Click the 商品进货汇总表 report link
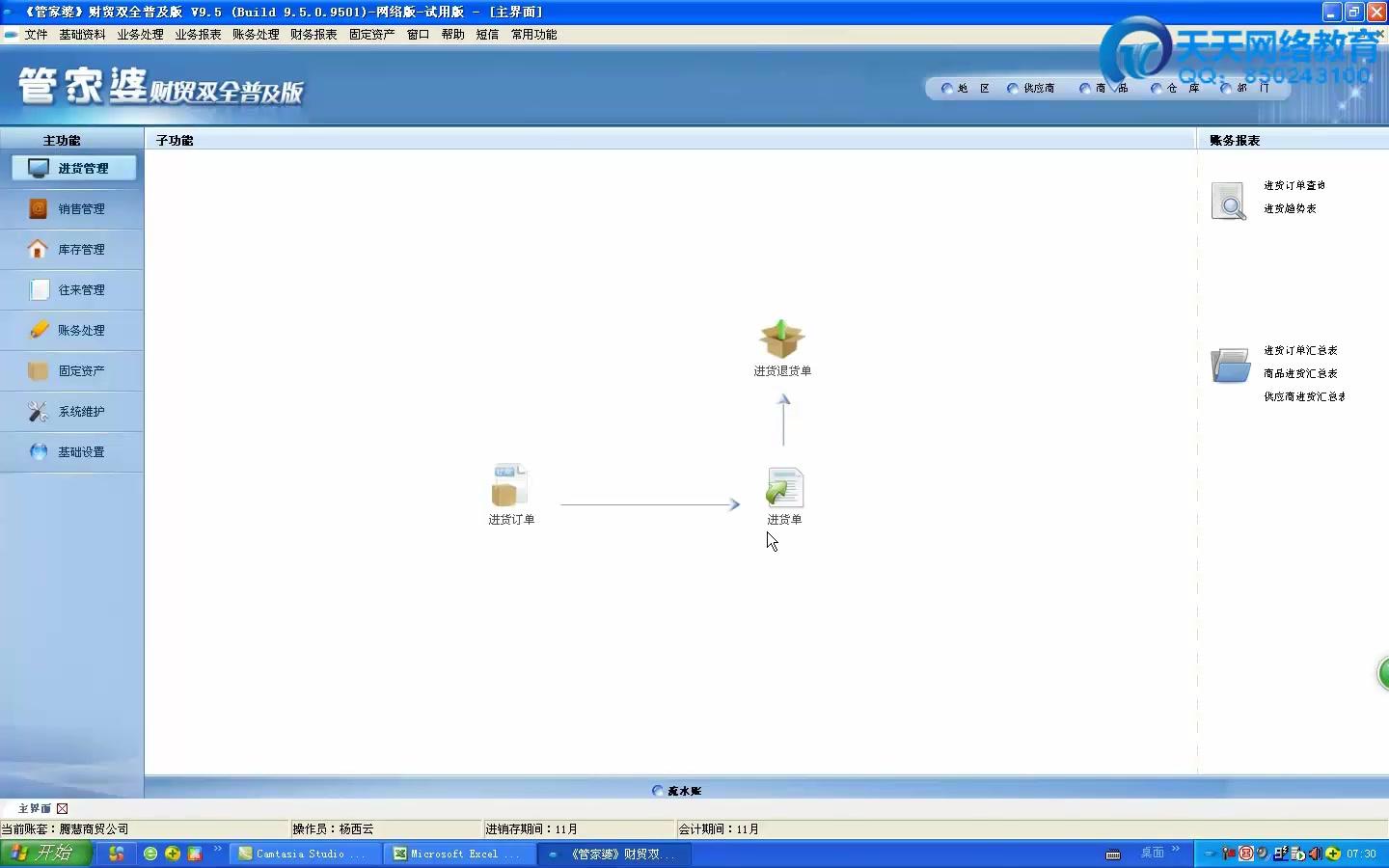The image size is (1389, 868). point(1300,373)
